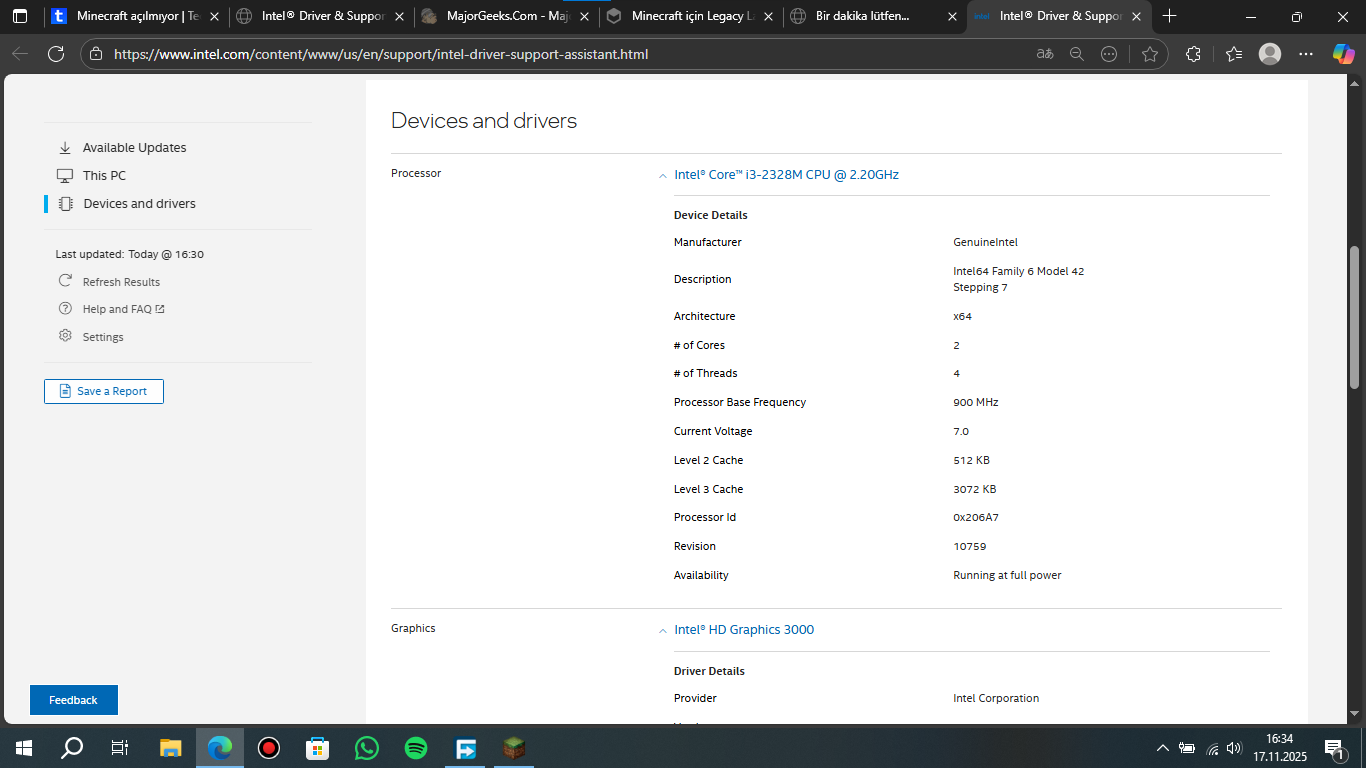Open Windows Search on the taskbar
Image resolution: width=1366 pixels, height=768 pixels.
72,748
